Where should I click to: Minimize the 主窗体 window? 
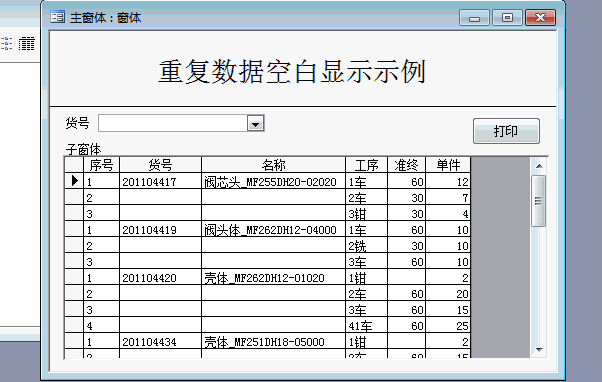[x=475, y=18]
